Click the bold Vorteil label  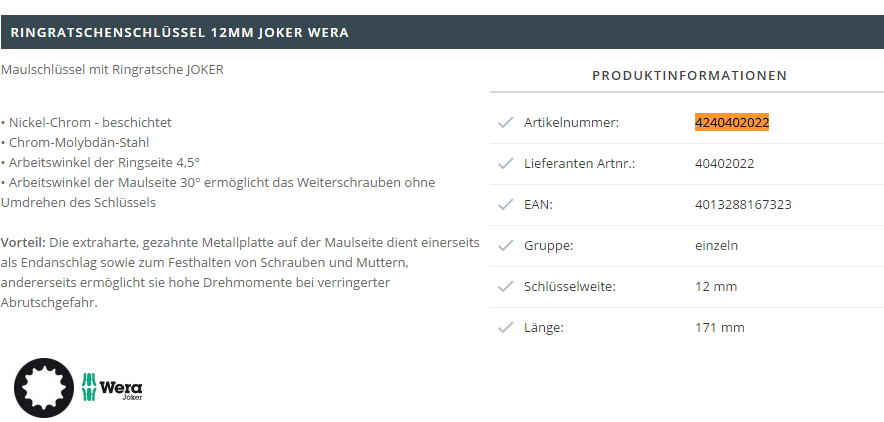pos(23,243)
